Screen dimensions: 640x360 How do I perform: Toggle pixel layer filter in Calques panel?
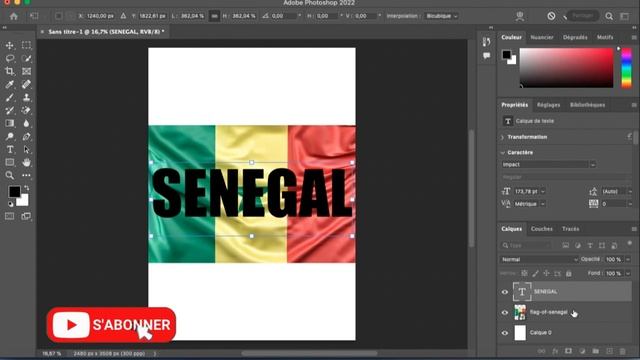566,245
